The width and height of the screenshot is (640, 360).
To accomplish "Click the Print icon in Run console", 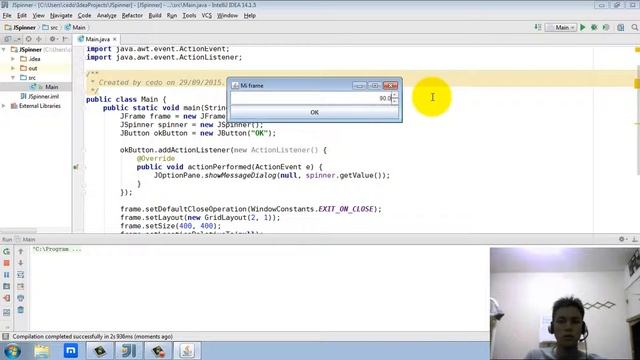I will click(21, 298).
